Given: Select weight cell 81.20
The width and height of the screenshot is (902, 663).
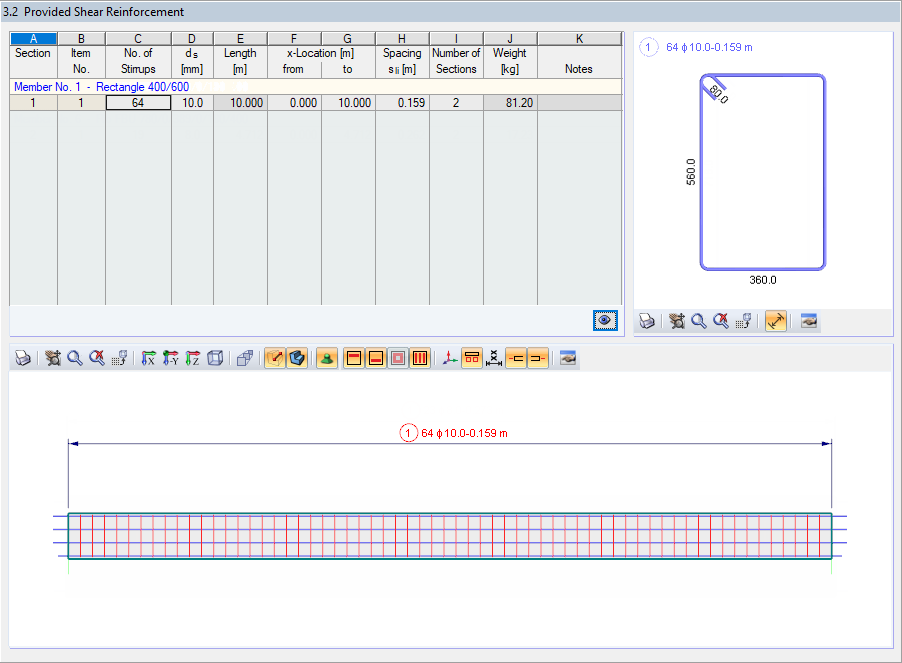Looking at the screenshot, I should [x=510, y=103].
